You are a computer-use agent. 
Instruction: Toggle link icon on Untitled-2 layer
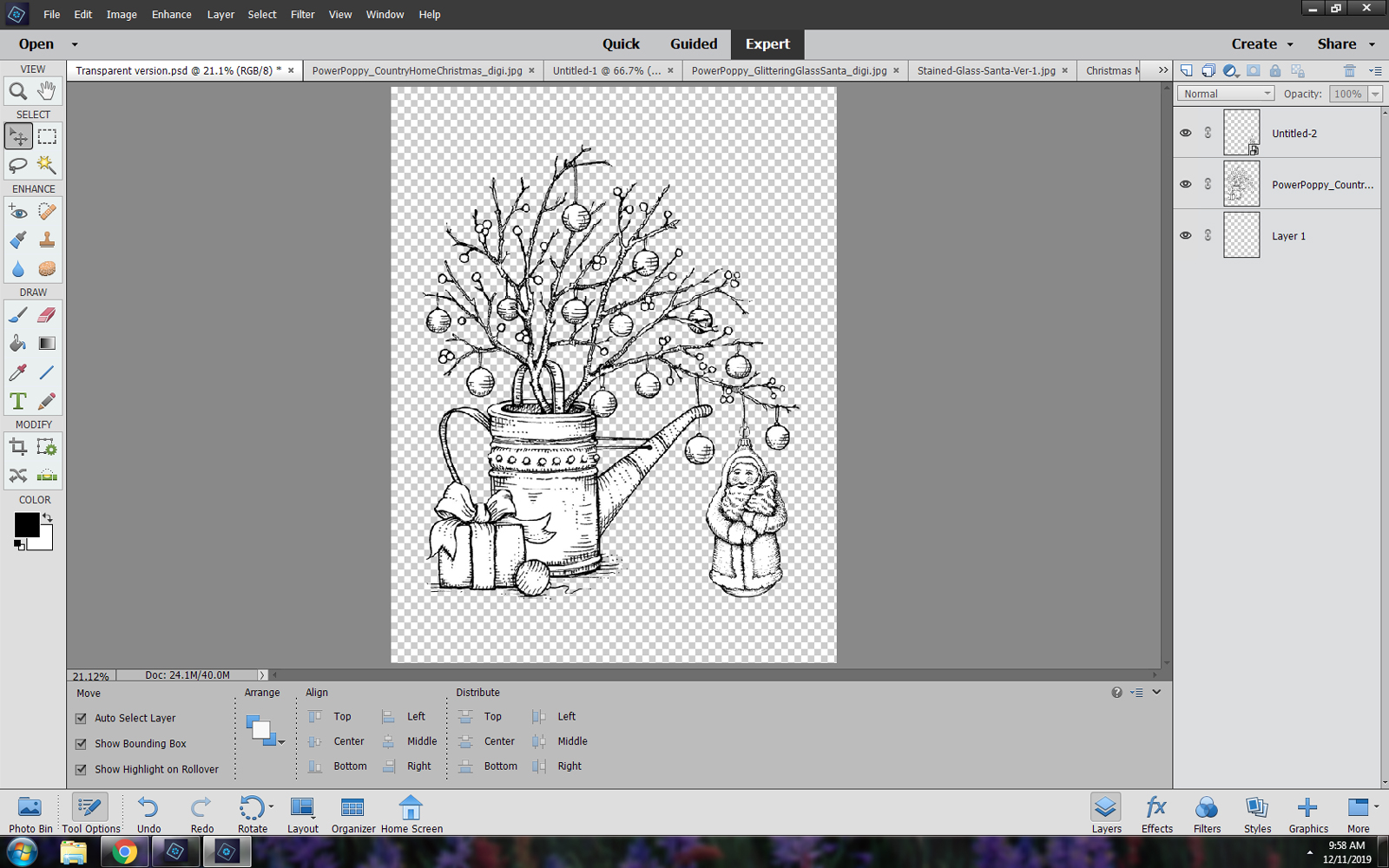[1208, 133]
